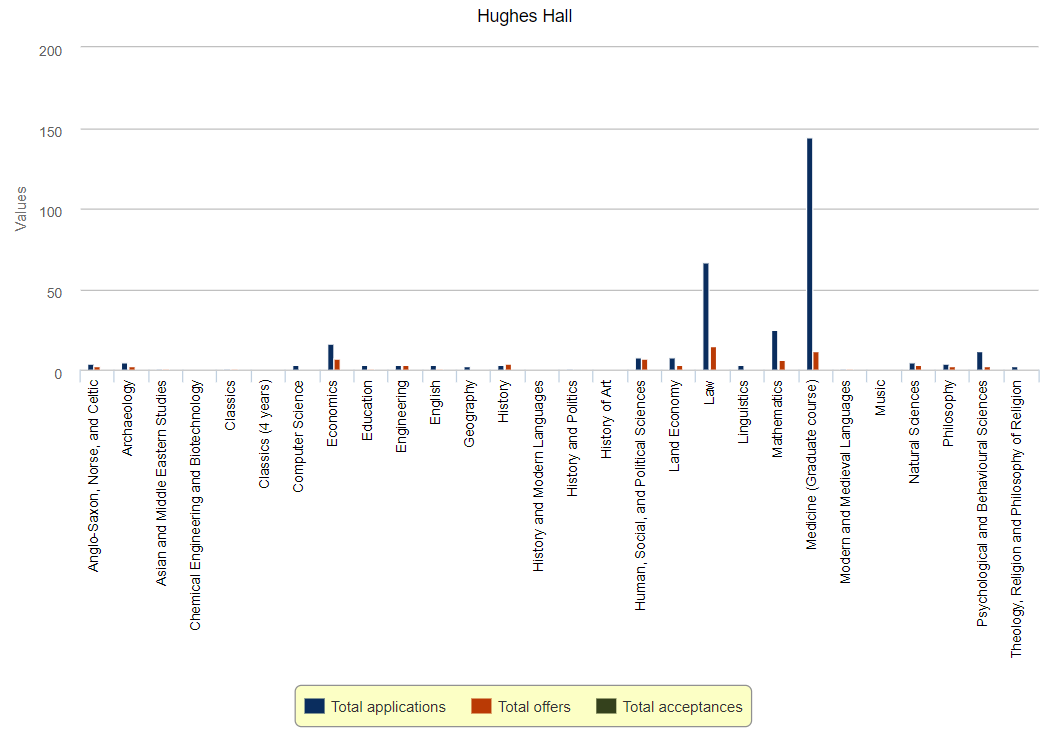
Task: Click the 50 value axis tick
Action: pyautogui.click(x=54, y=293)
